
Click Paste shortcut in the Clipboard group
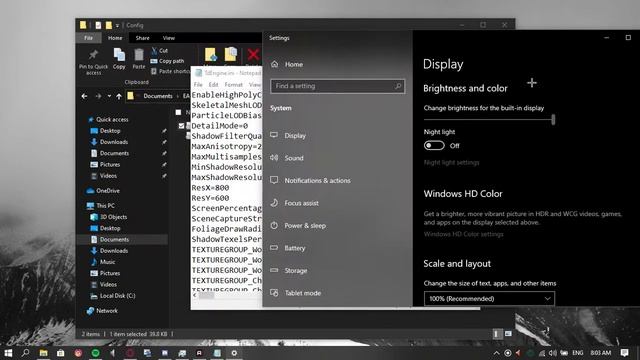tap(170, 71)
